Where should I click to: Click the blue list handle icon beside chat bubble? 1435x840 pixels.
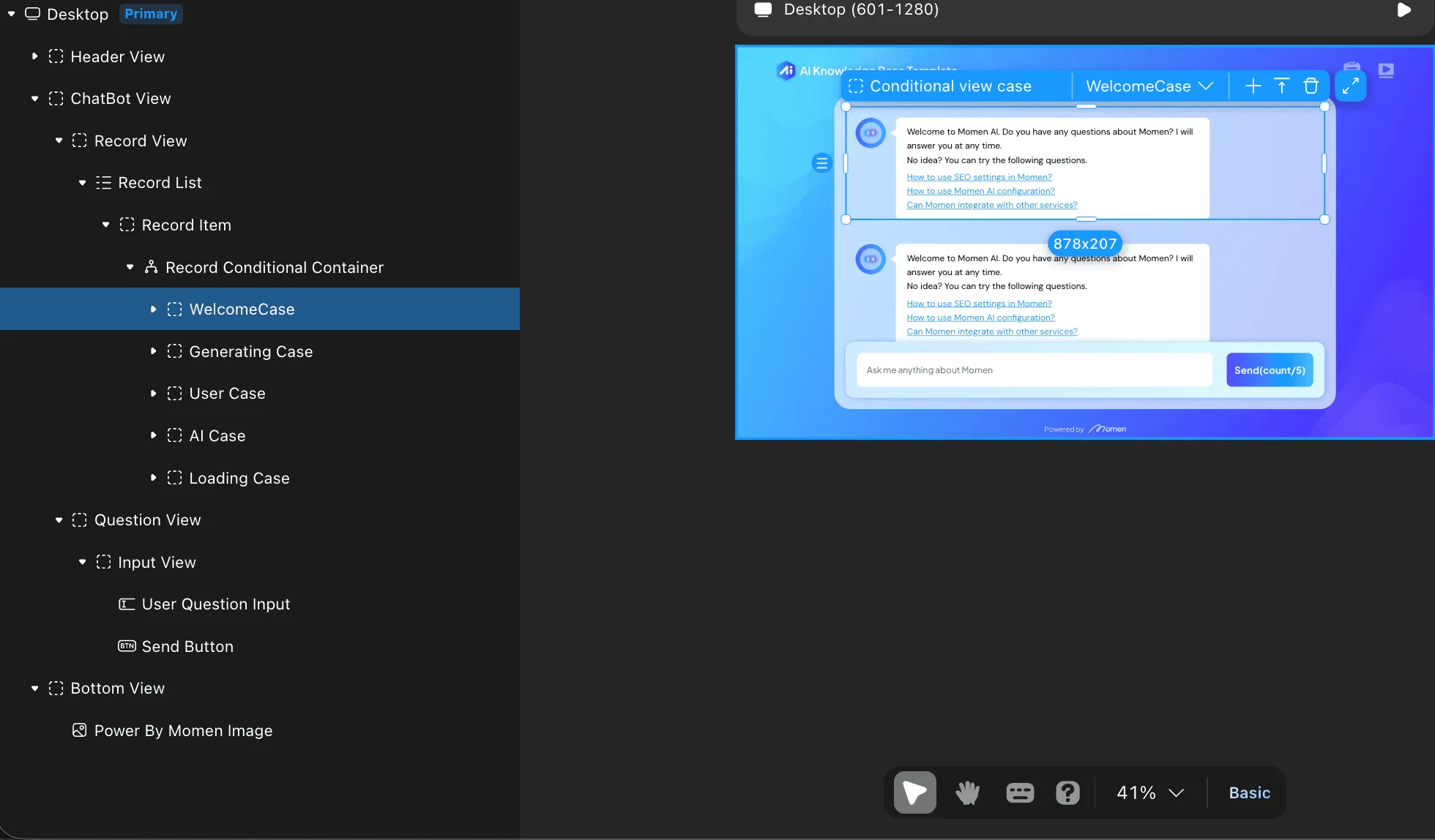click(821, 163)
